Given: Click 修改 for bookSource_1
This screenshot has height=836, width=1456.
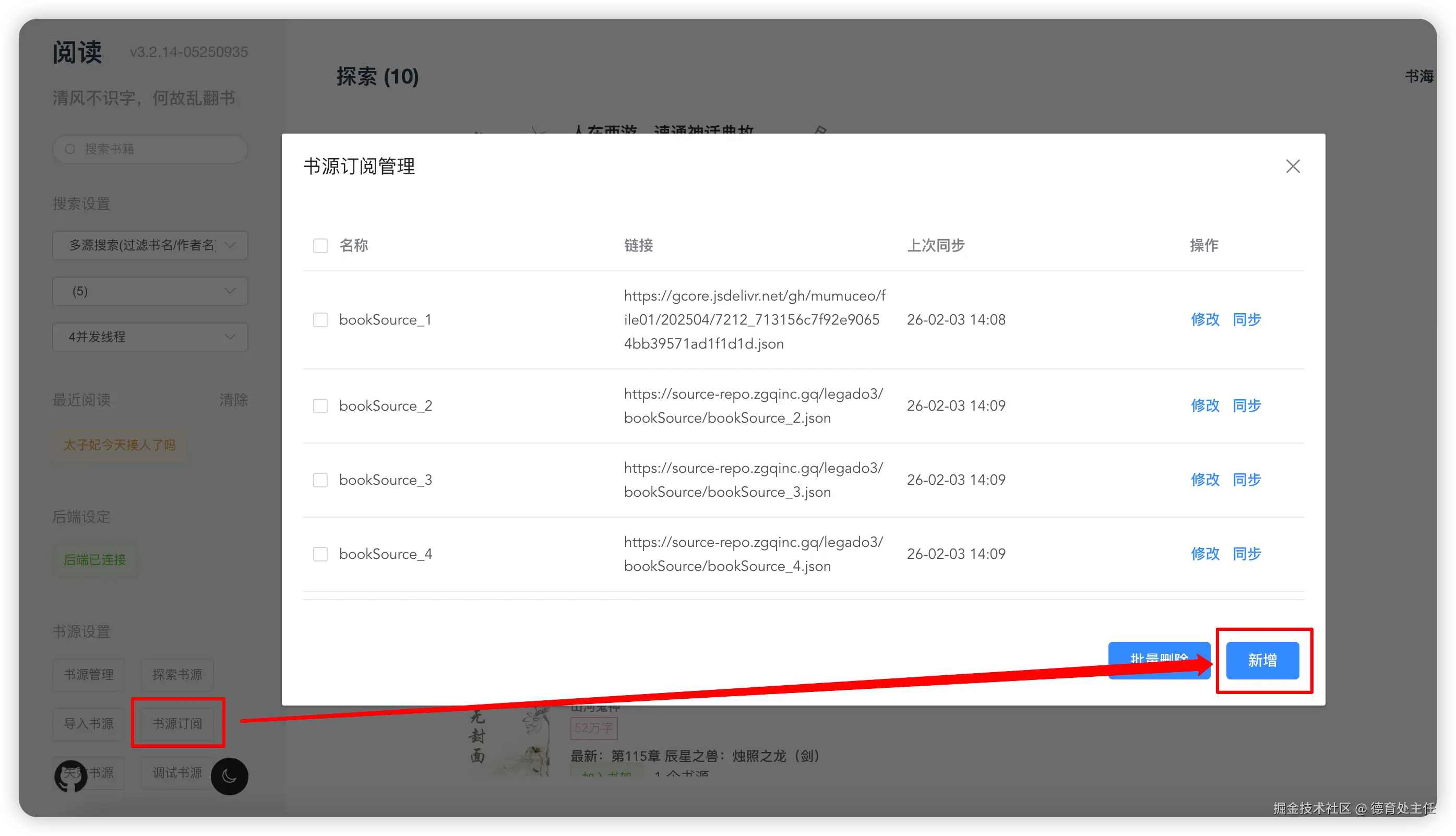Looking at the screenshot, I should (1204, 320).
